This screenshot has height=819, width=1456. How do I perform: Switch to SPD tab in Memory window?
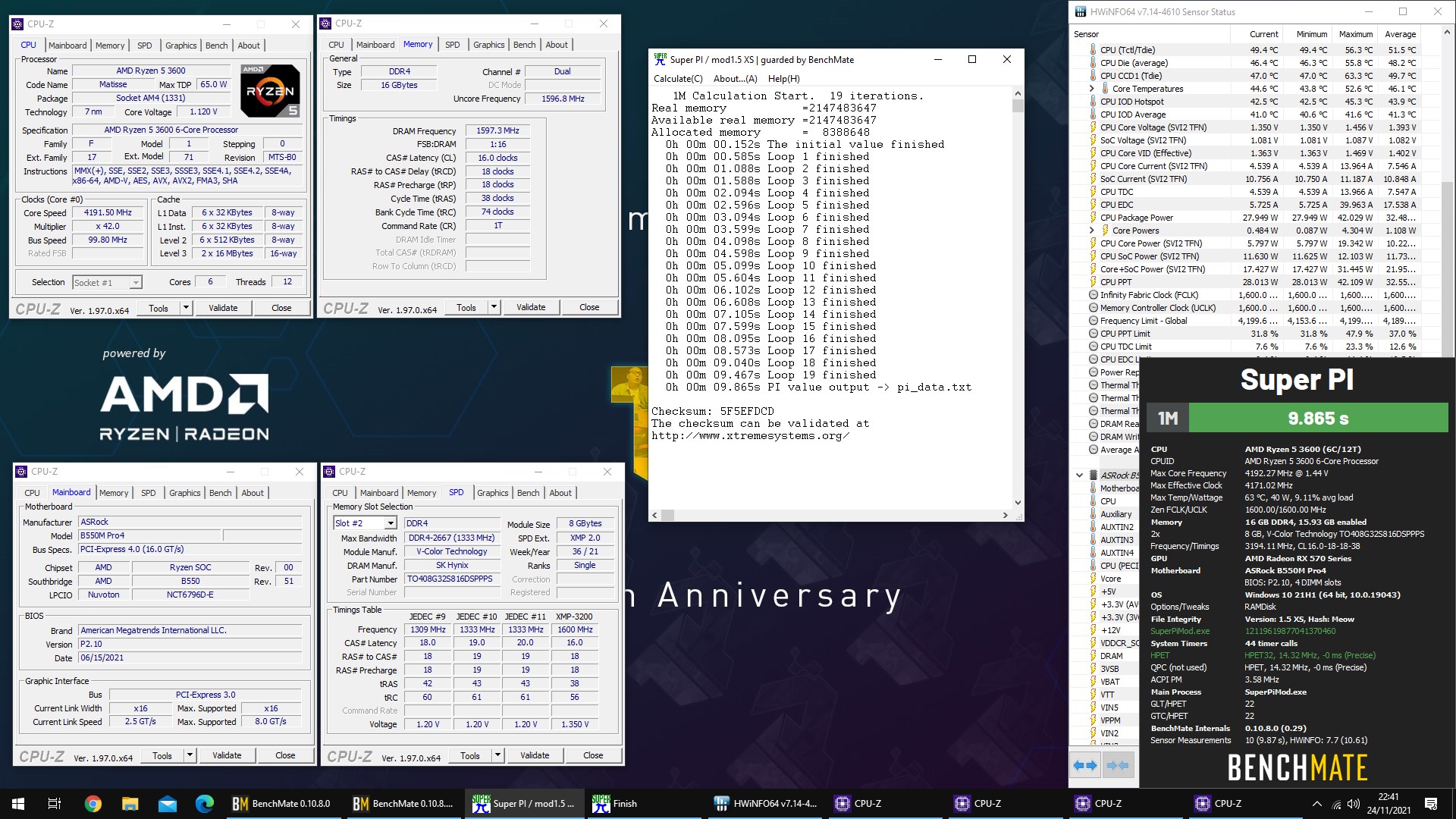tap(452, 45)
